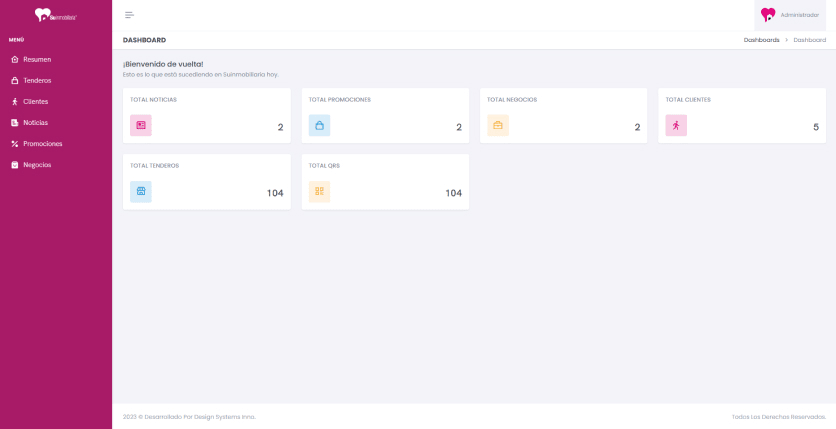Click Todos Los Derechos Reservados footer text
The width and height of the screenshot is (836, 429).
click(x=779, y=417)
